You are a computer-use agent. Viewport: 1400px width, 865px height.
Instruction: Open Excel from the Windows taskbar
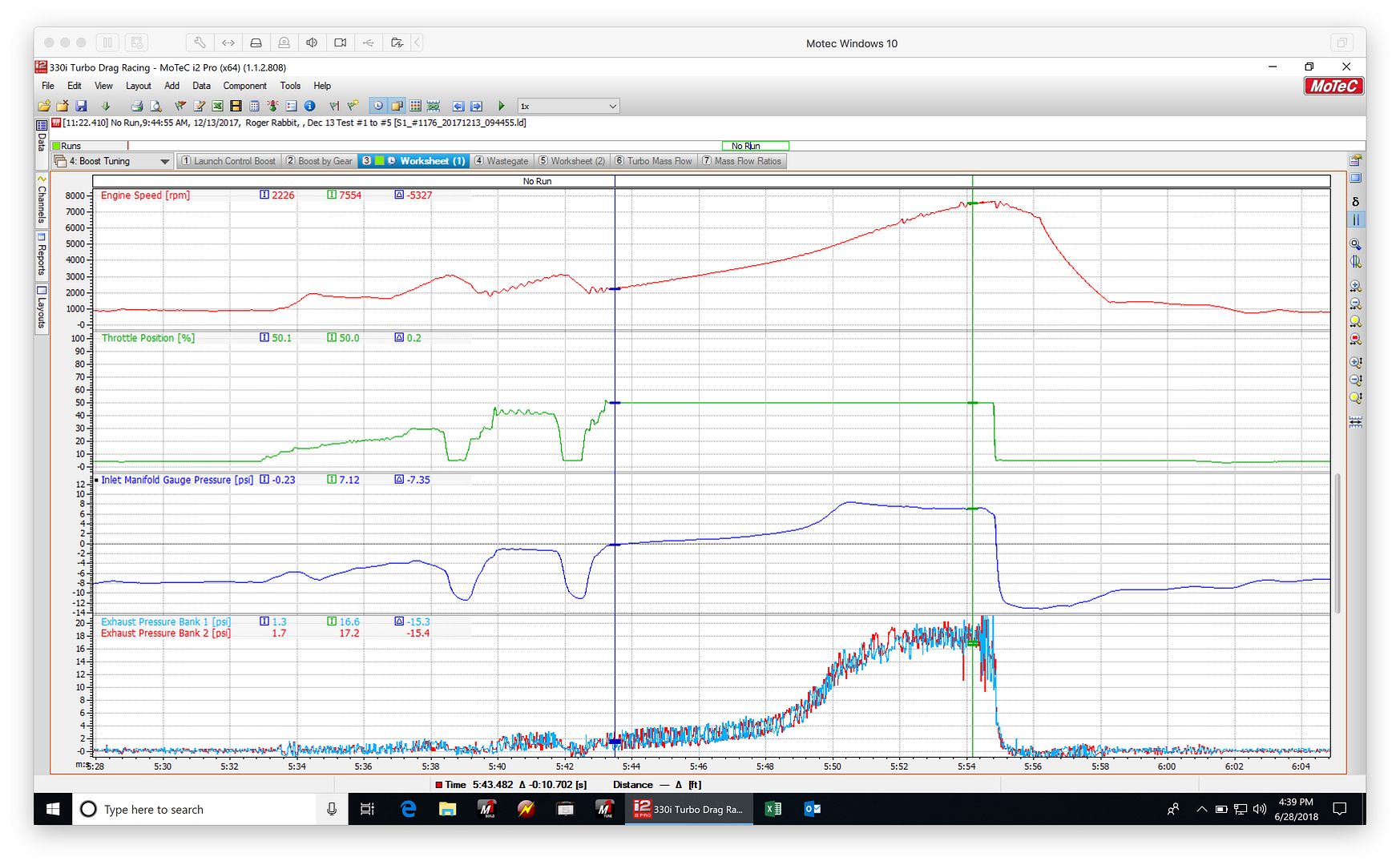(773, 809)
